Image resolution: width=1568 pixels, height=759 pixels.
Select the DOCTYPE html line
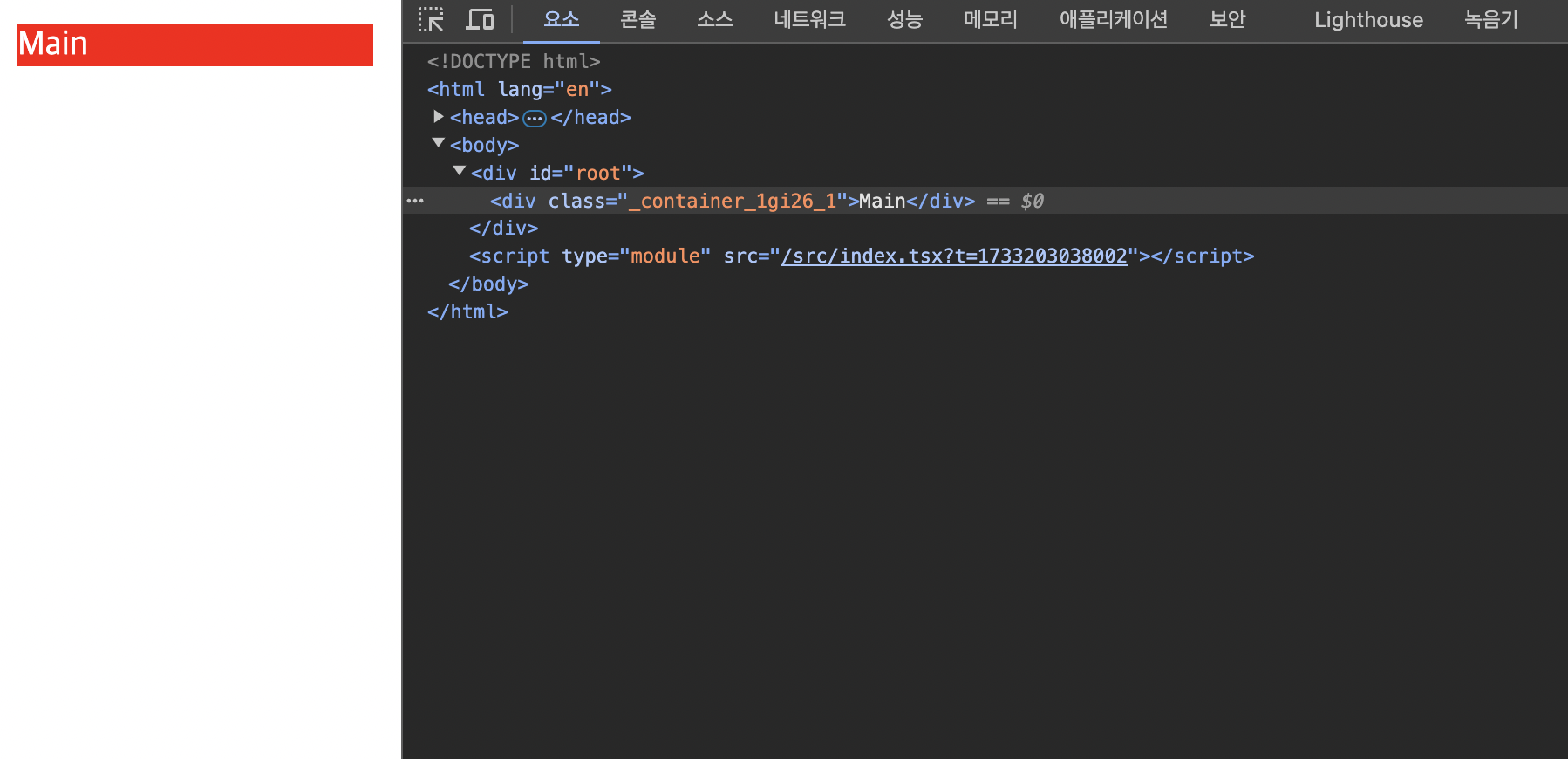[x=514, y=61]
